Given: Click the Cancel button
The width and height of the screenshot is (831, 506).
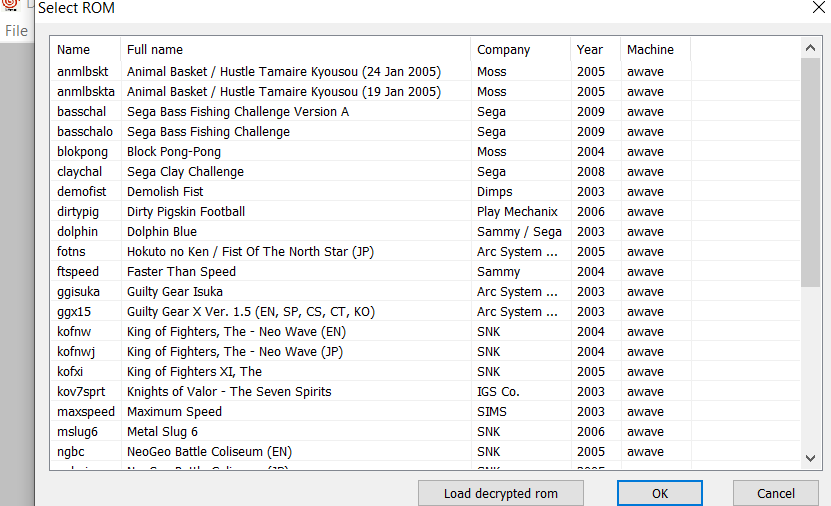Looking at the screenshot, I should point(775,493).
